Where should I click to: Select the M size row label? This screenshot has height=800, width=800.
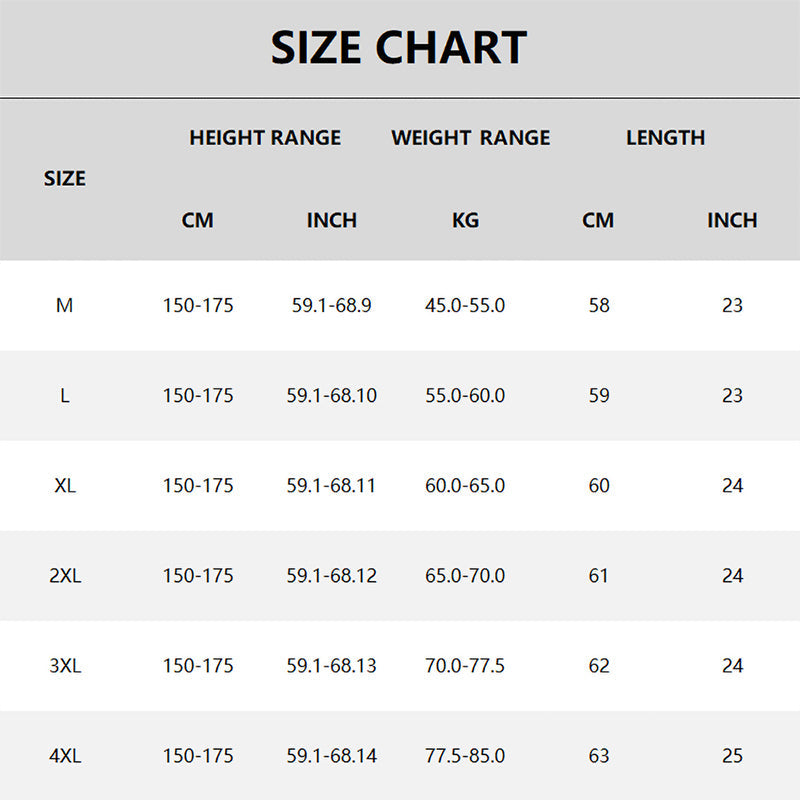pos(65,306)
